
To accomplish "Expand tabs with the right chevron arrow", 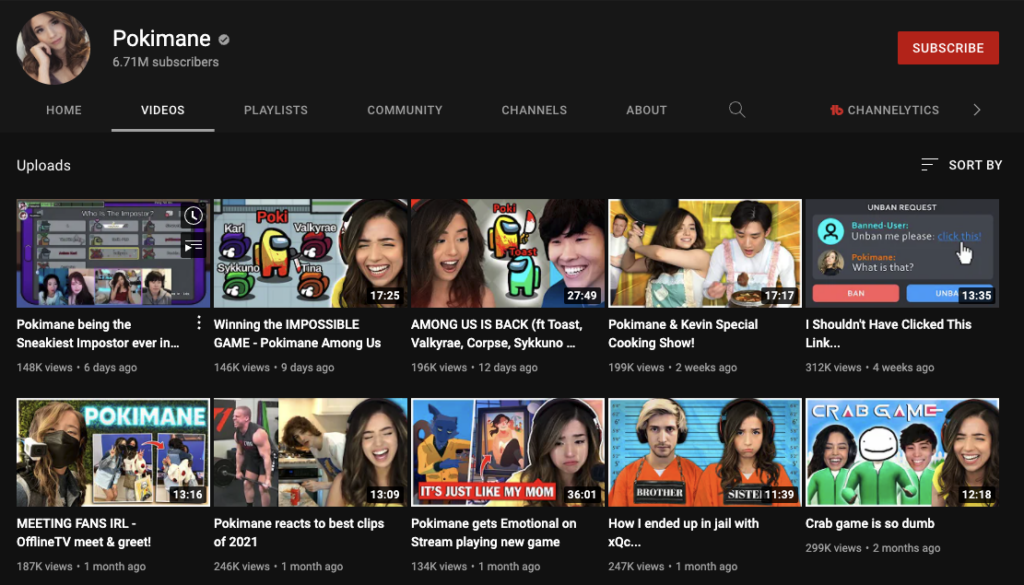I will click(x=977, y=110).
